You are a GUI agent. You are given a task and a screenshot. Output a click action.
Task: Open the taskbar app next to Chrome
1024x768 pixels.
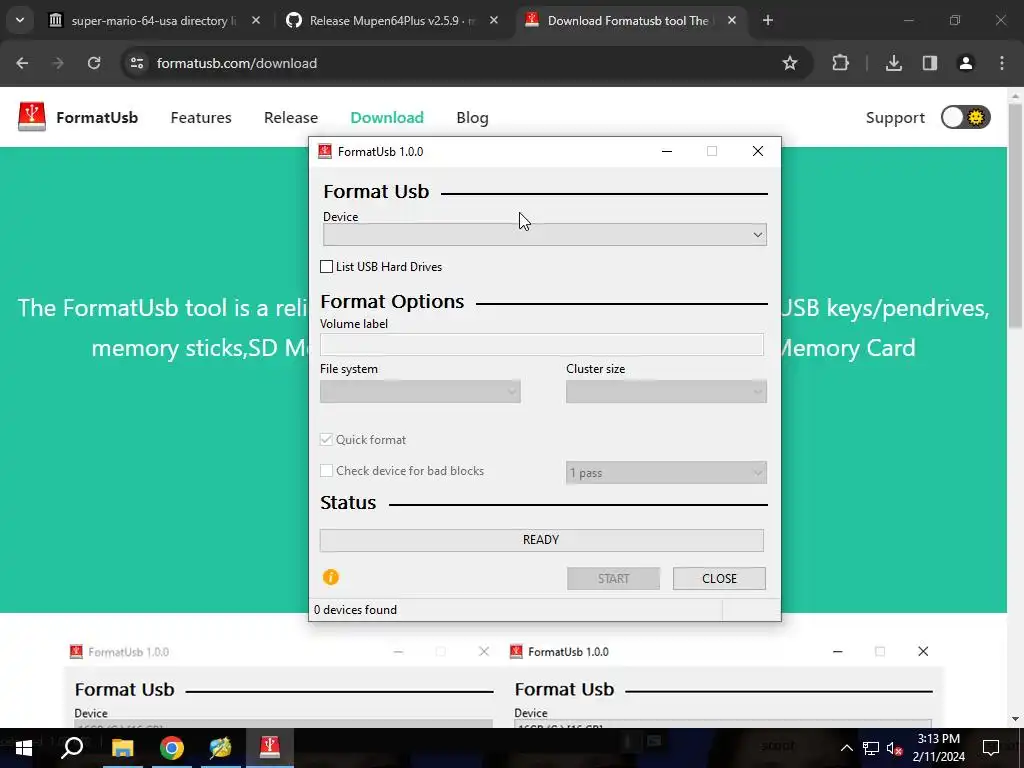click(x=220, y=747)
